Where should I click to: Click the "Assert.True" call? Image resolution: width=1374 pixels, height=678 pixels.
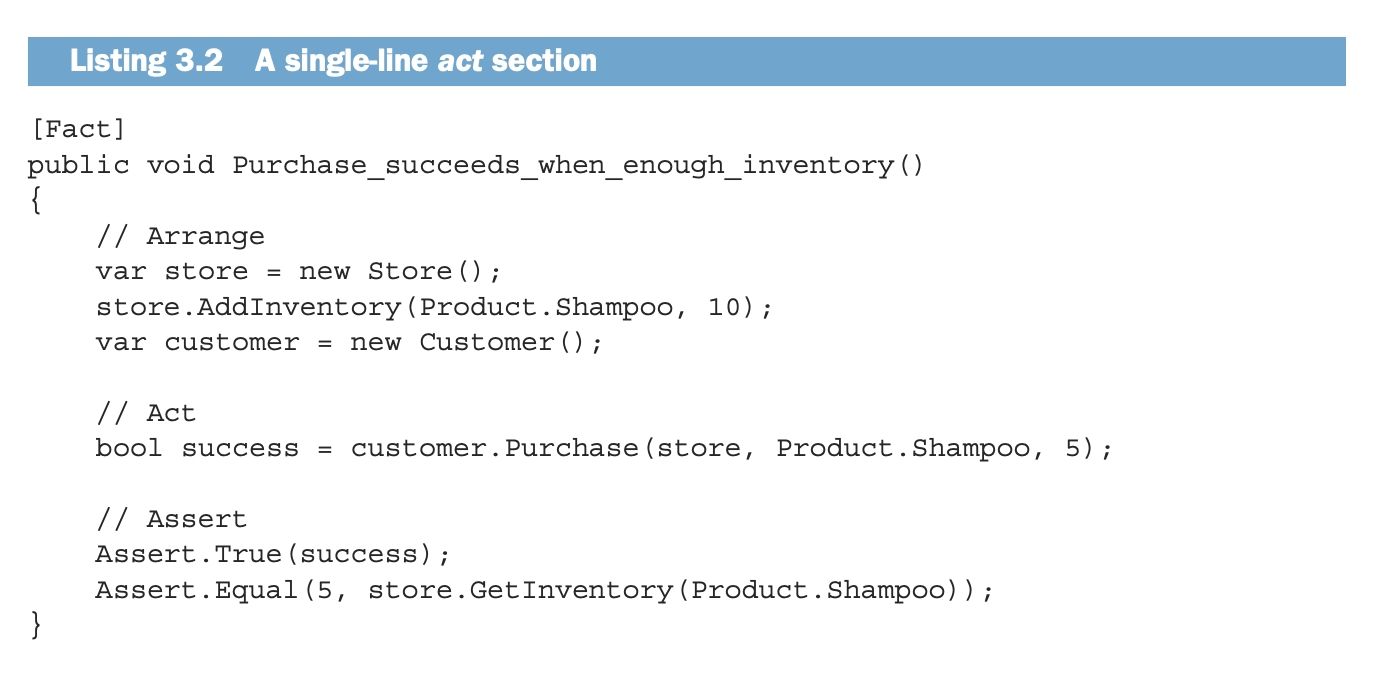pos(188,554)
